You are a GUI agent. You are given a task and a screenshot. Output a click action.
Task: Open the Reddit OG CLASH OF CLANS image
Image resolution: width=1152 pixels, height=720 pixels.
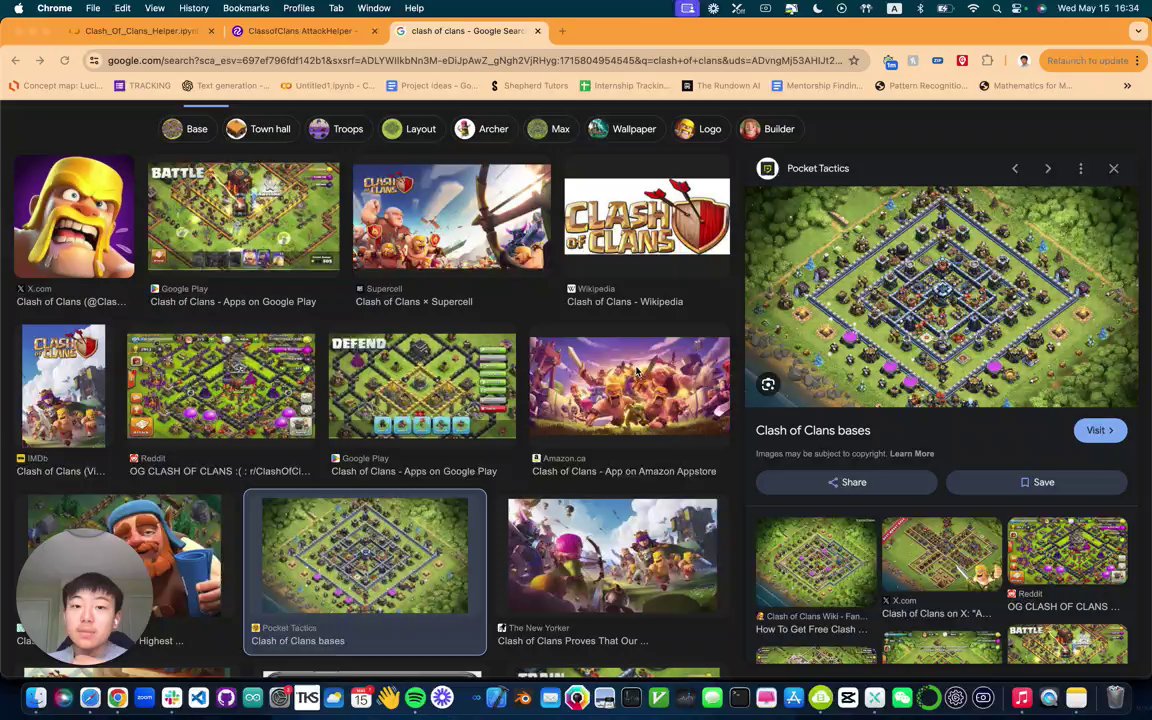coord(221,386)
